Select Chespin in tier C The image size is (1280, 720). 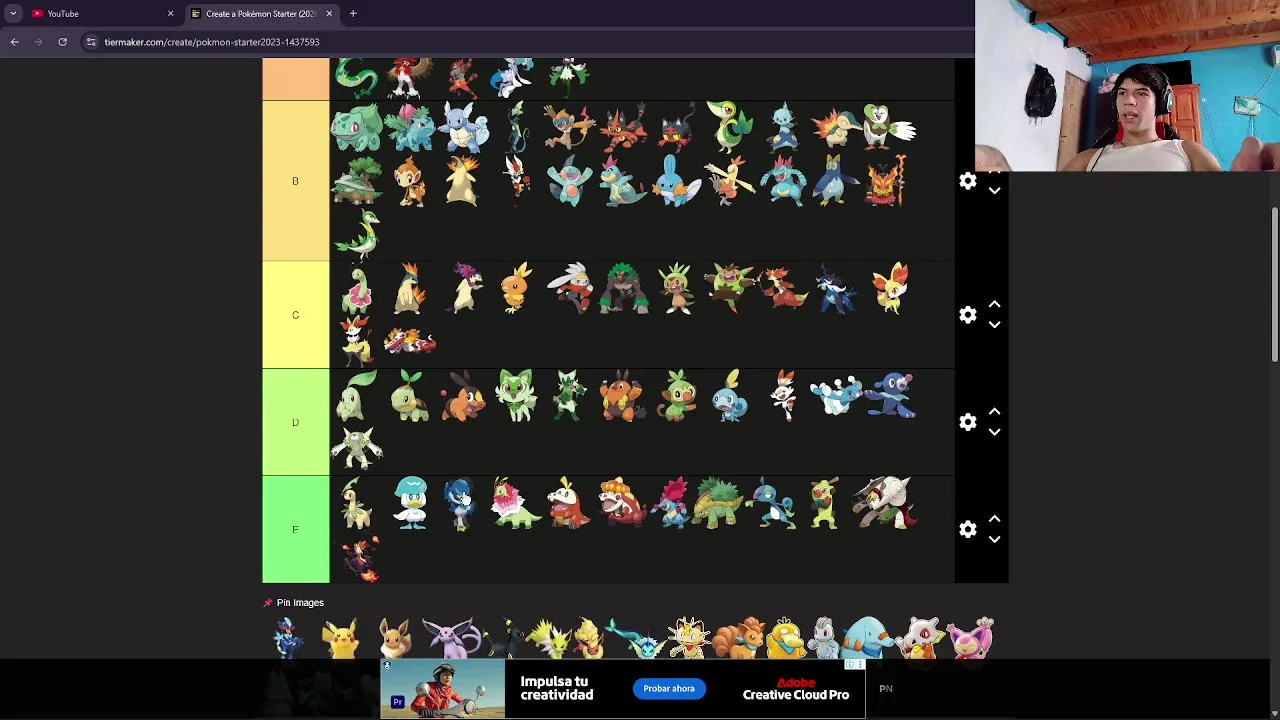coord(676,288)
